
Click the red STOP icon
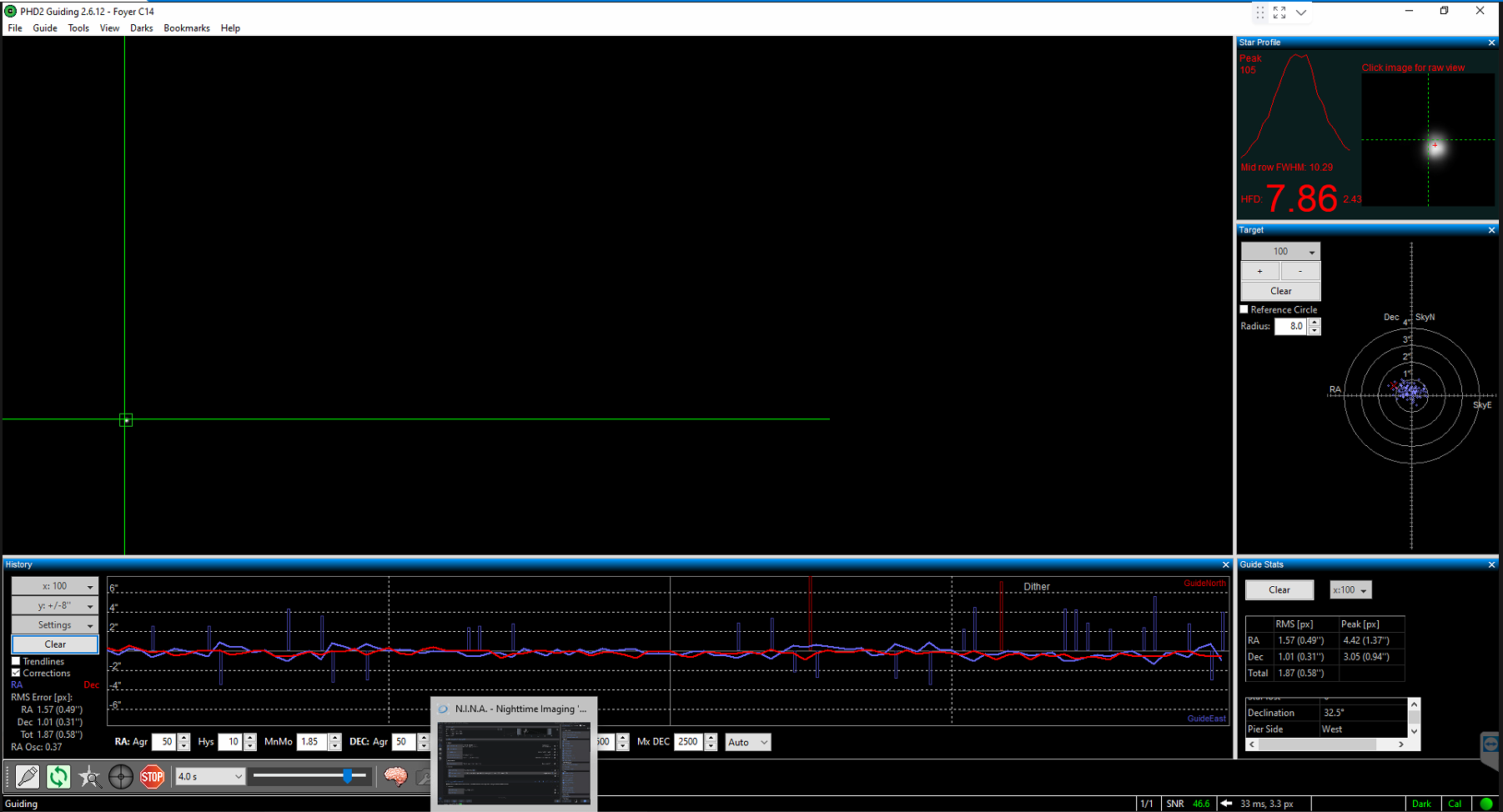152,776
